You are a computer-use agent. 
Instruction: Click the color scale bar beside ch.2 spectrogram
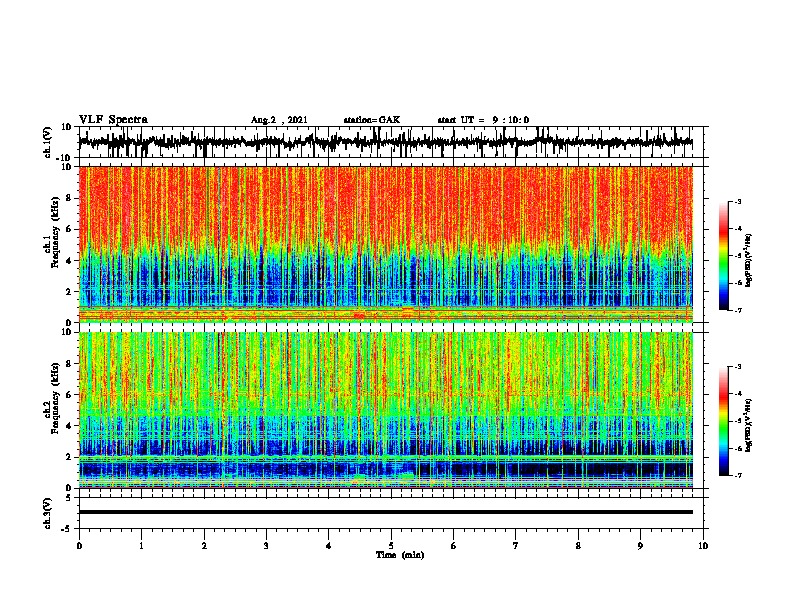coord(724,421)
